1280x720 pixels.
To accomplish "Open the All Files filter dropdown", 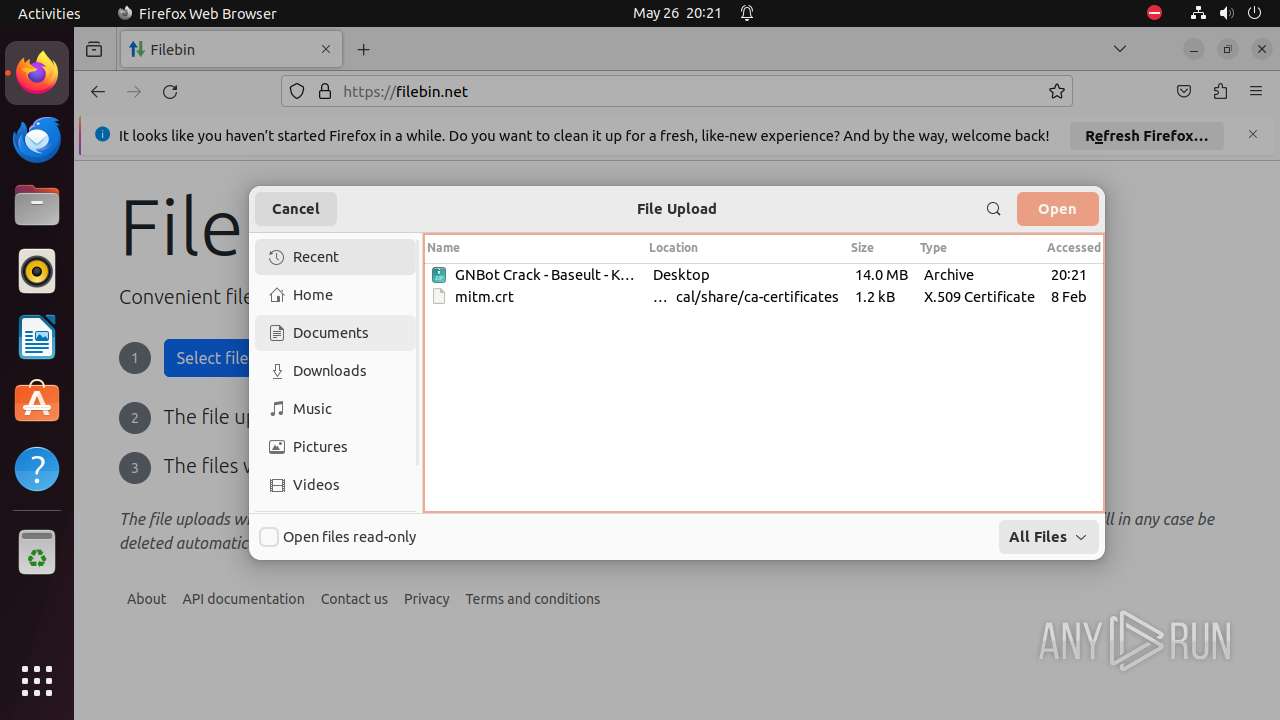I will tap(1048, 537).
